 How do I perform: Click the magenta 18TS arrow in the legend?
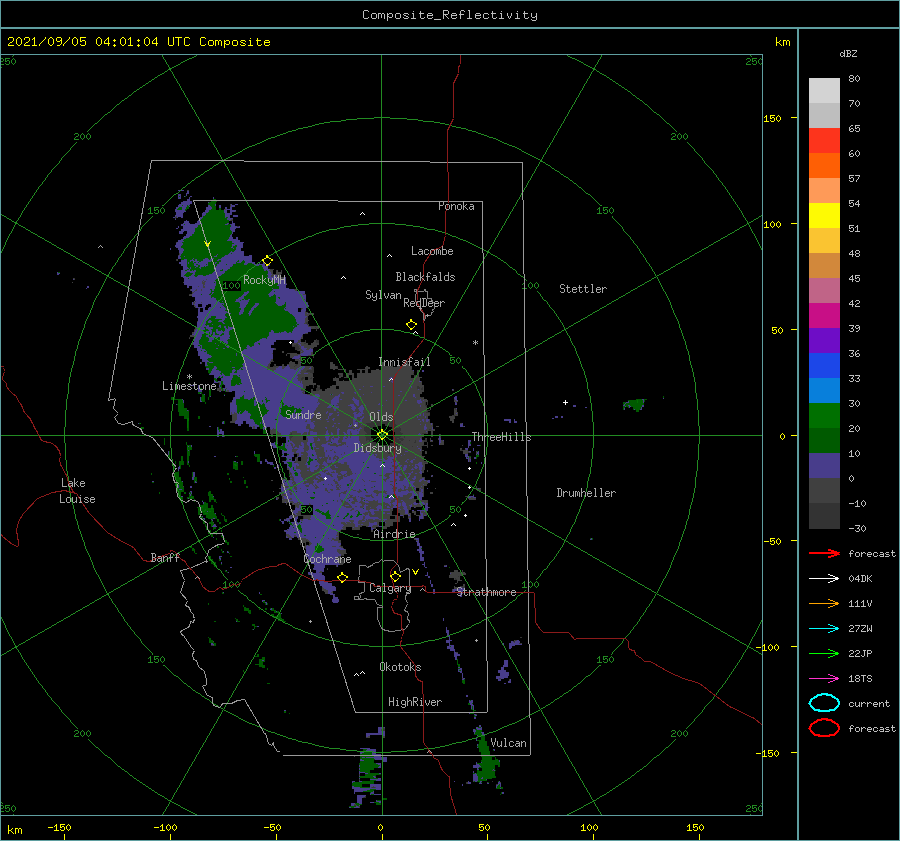pyautogui.click(x=824, y=679)
